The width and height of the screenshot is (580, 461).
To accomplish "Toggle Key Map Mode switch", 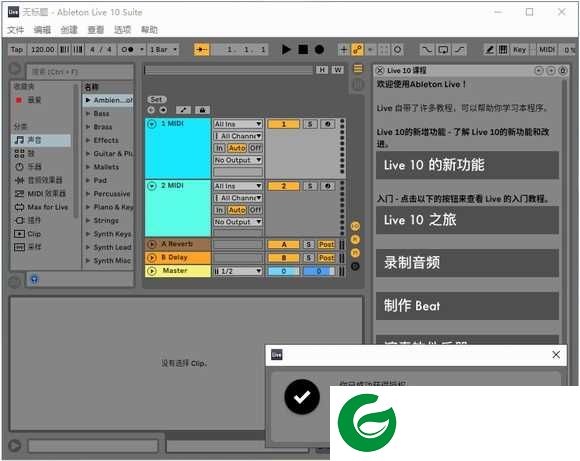I will pos(520,49).
